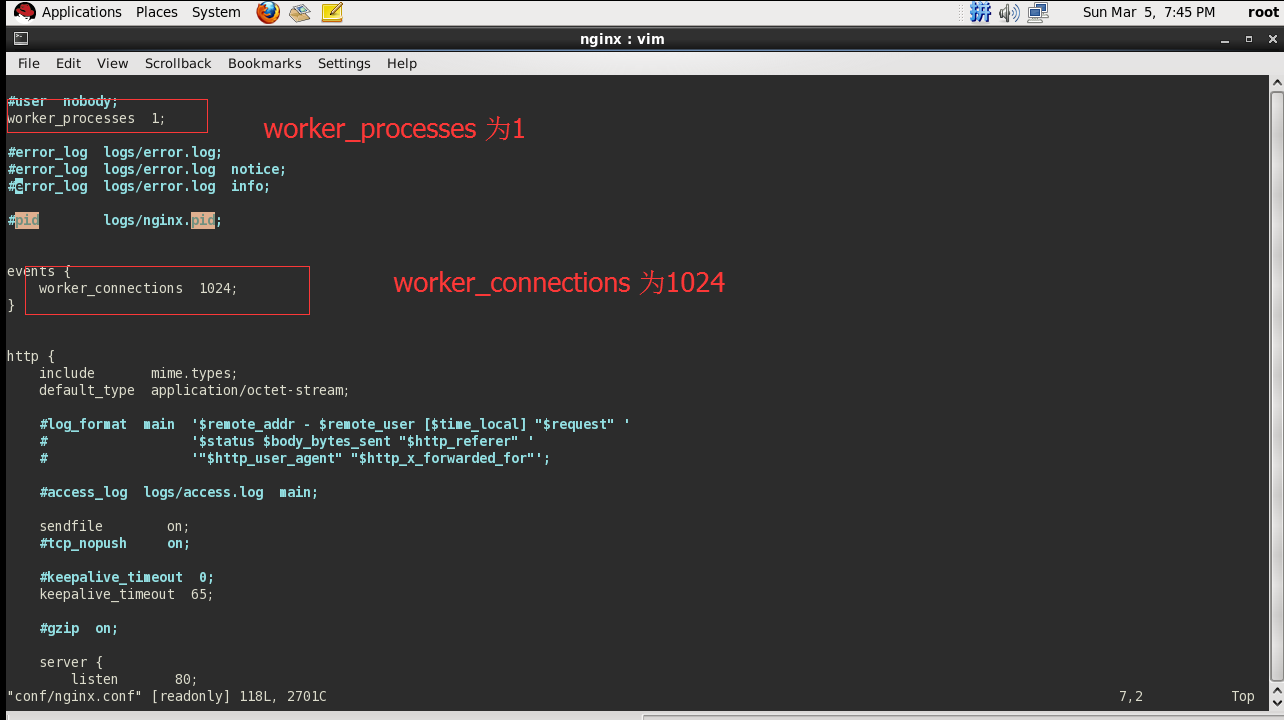
Task: Open the Konsole Help menu
Action: coord(402,63)
